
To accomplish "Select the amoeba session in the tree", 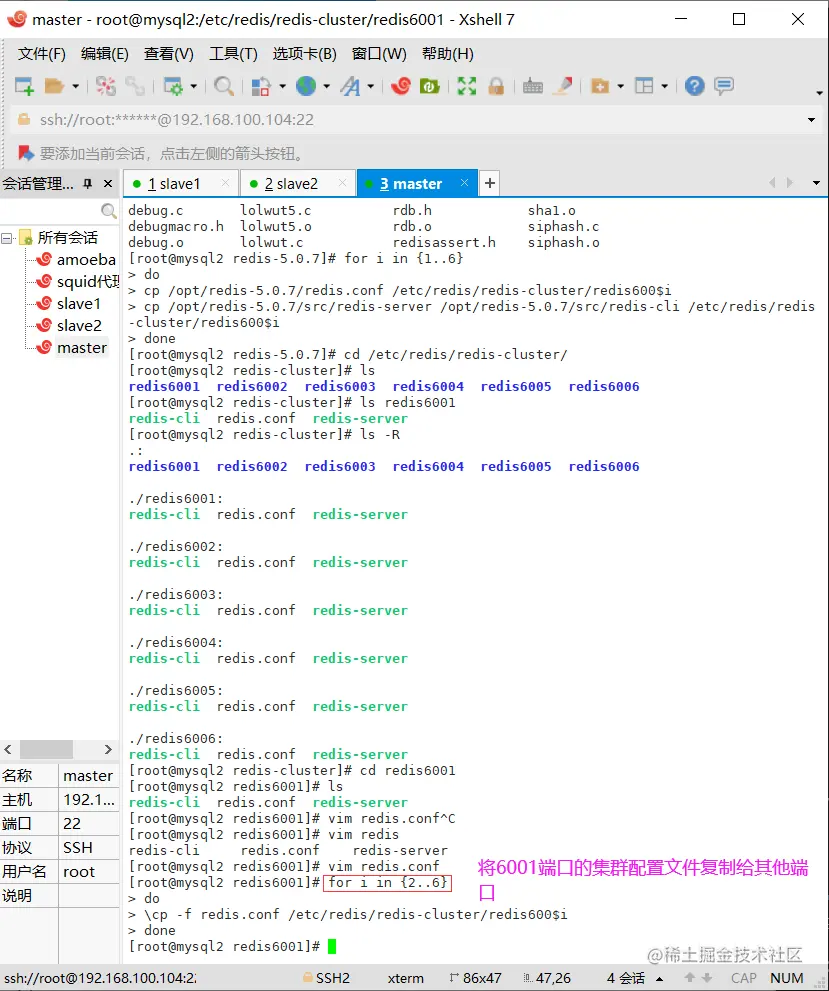I will click(86, 260).
